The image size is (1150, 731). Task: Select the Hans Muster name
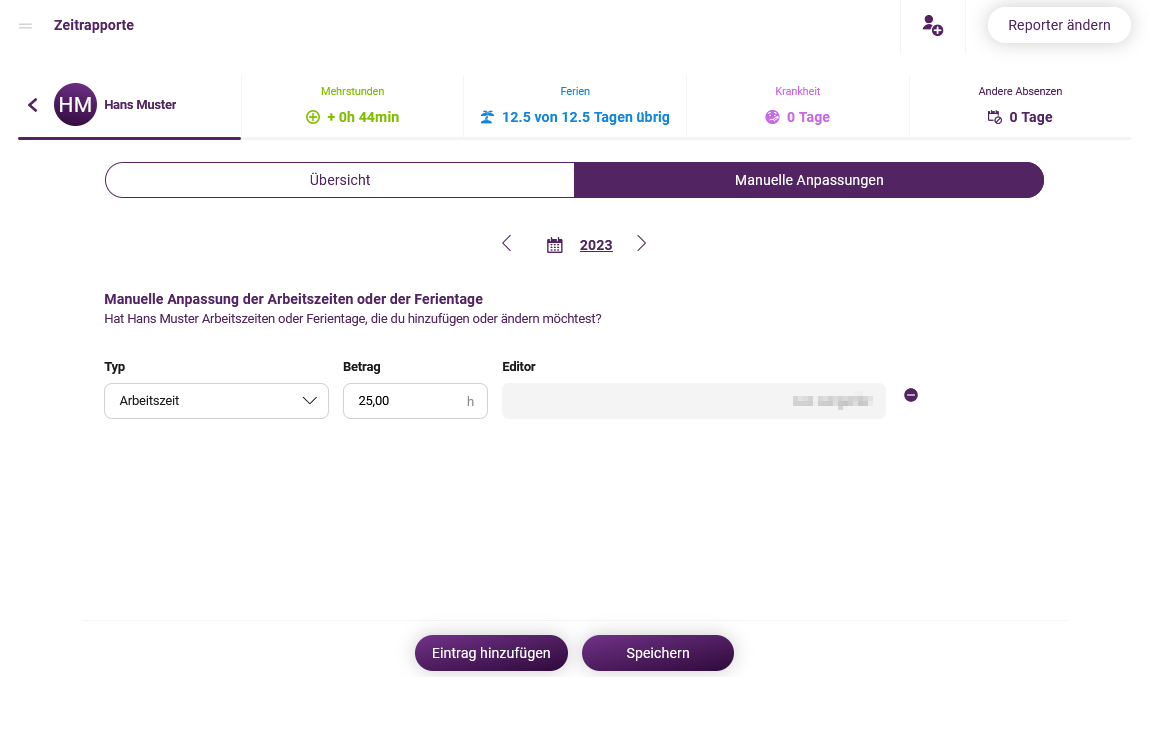[140, 105]
